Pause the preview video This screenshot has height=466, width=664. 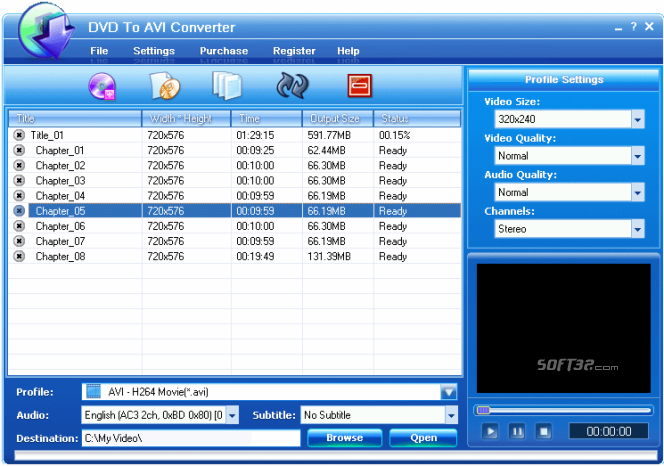517,432
